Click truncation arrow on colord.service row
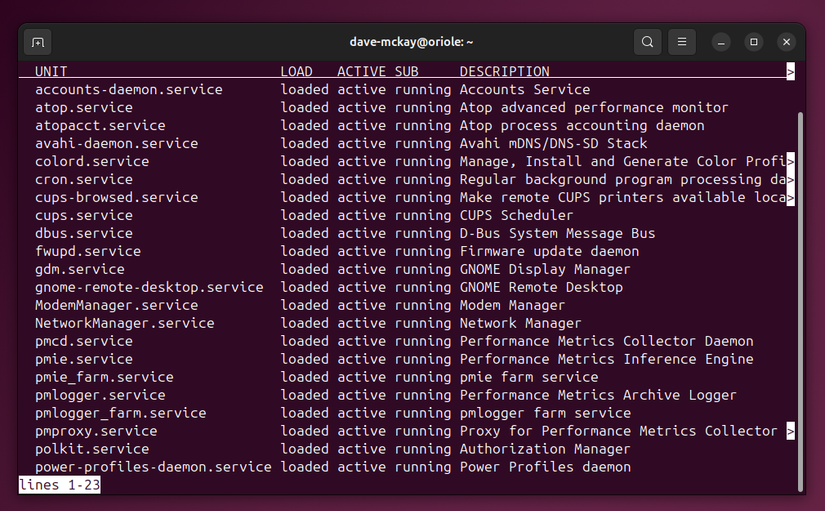 tap(791, 161)
